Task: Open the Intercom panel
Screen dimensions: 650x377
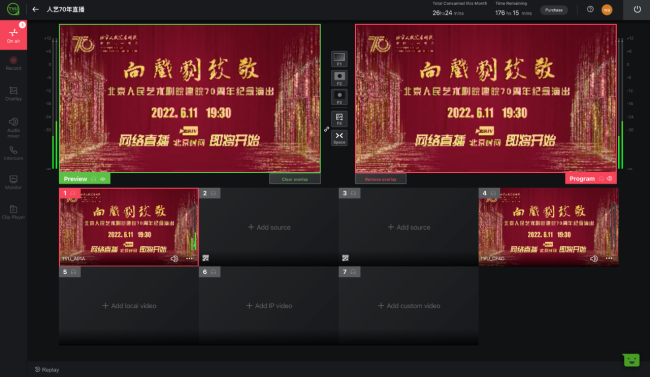Action: click(13, 153)
